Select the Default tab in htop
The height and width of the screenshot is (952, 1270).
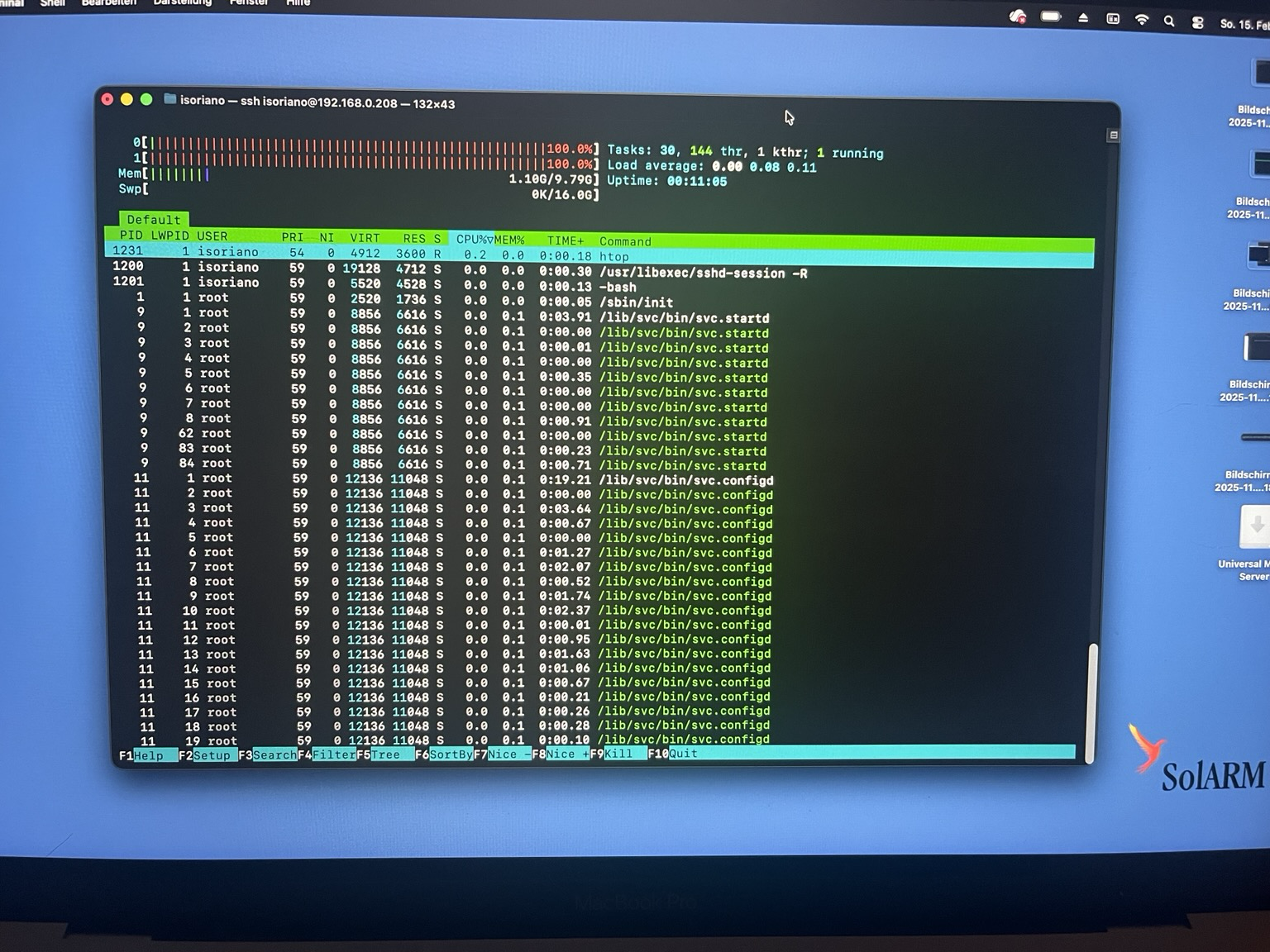(x=154, y=220)
